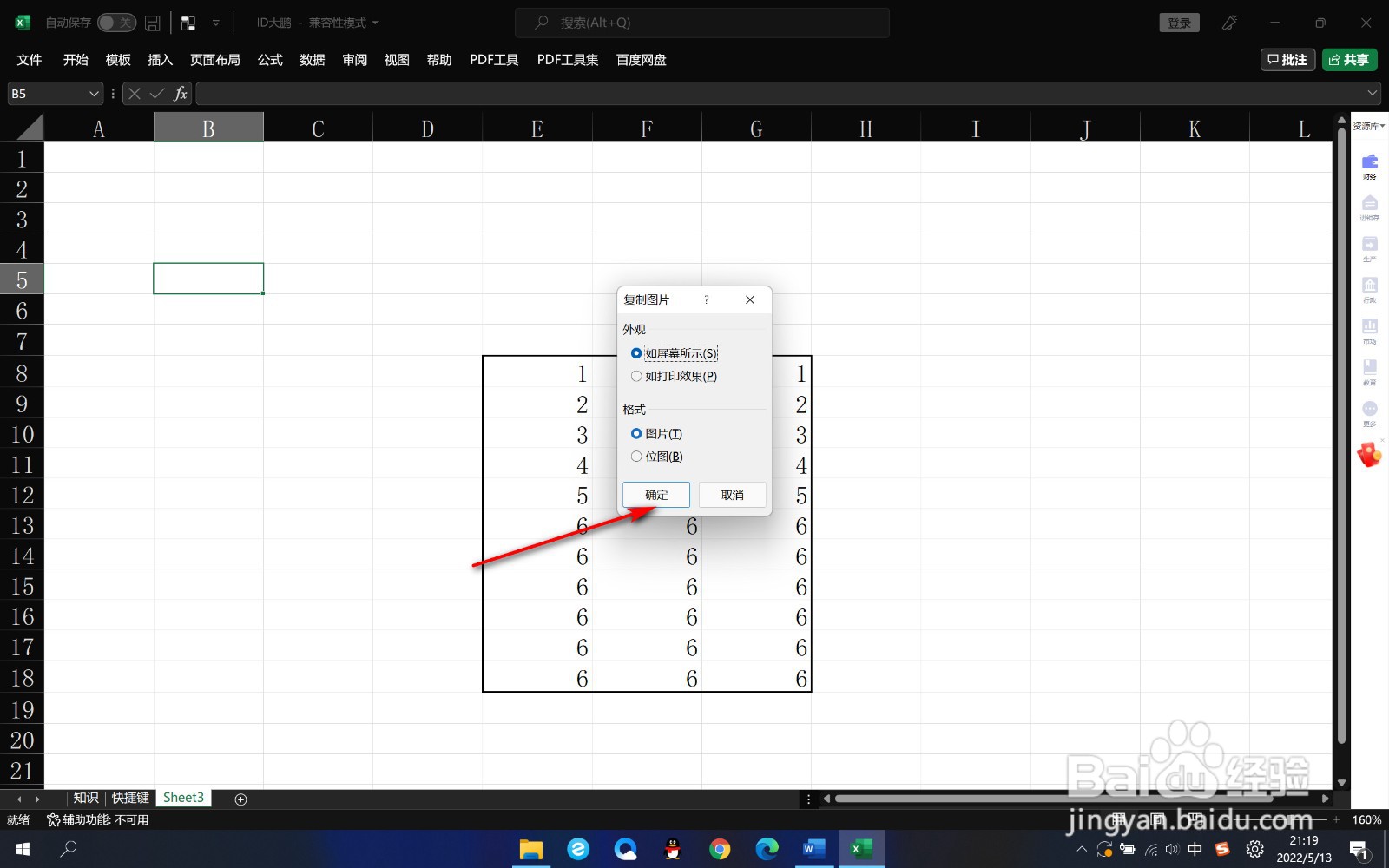
Task: Expand the 资源库 panel dropdown
Action: [x=1369, y=127]
